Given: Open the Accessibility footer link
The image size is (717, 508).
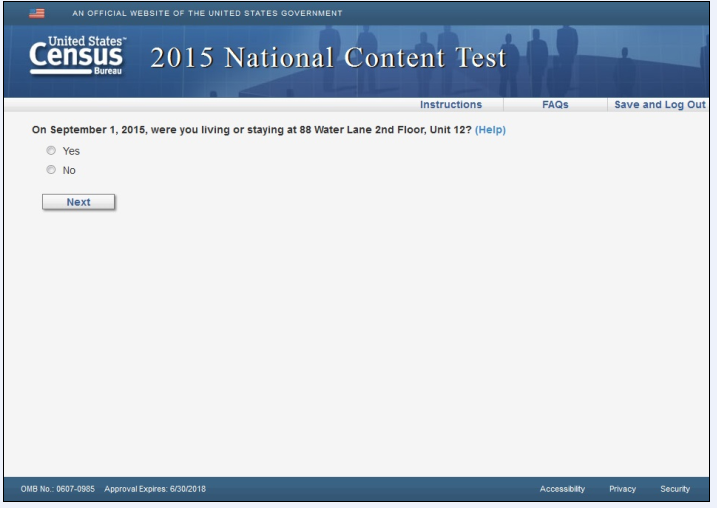Looking at the screenshot, I should pos(562,489).
